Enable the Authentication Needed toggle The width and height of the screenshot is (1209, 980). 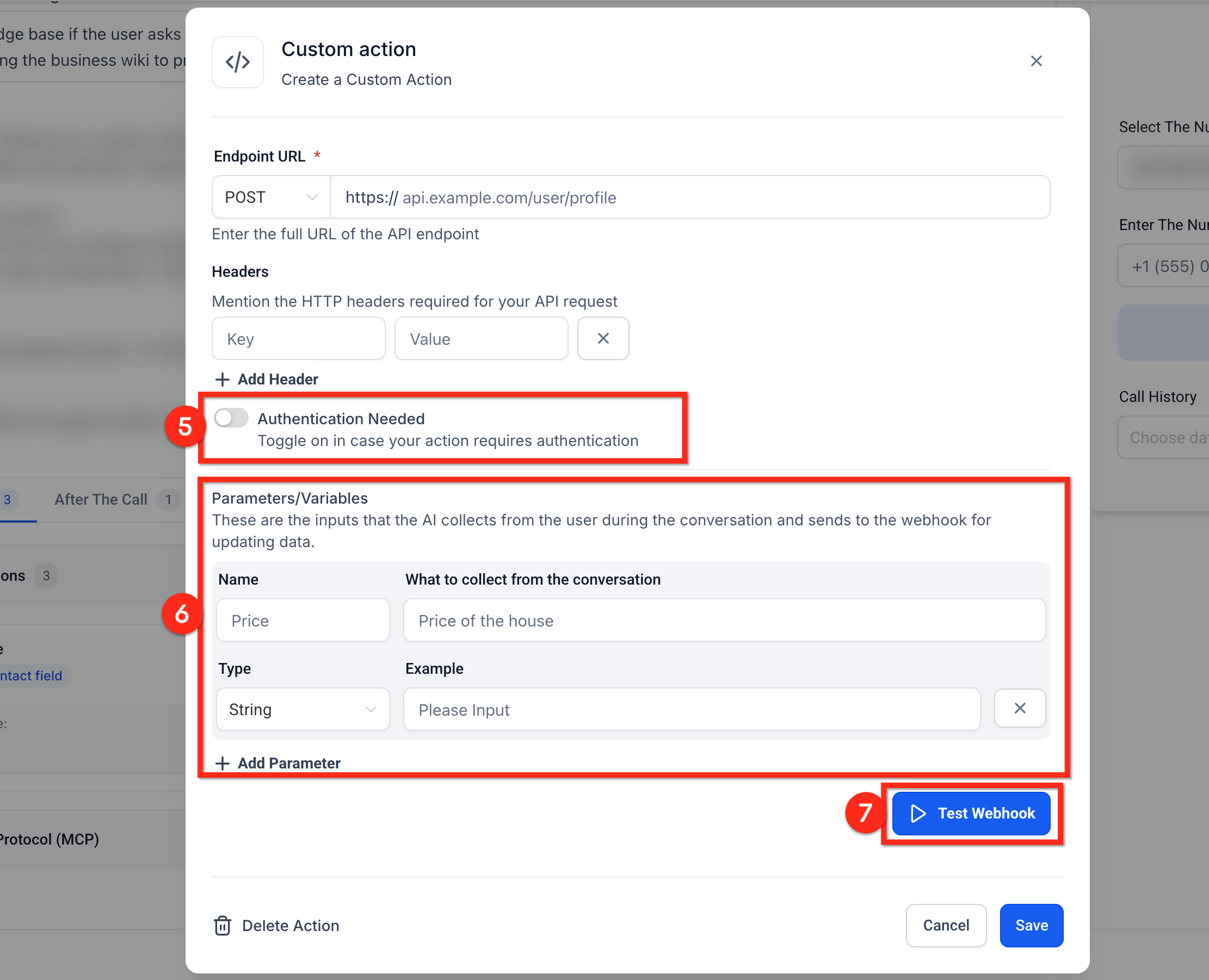pyautogui.click(x=232, y=418)
